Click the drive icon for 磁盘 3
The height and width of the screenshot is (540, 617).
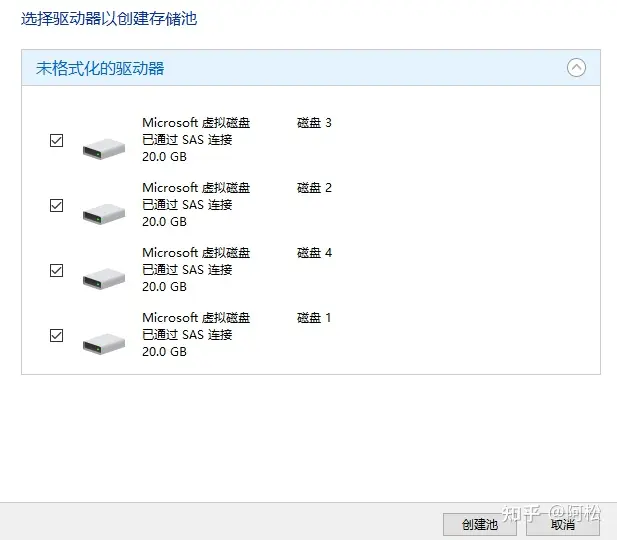tap(104, 149)
